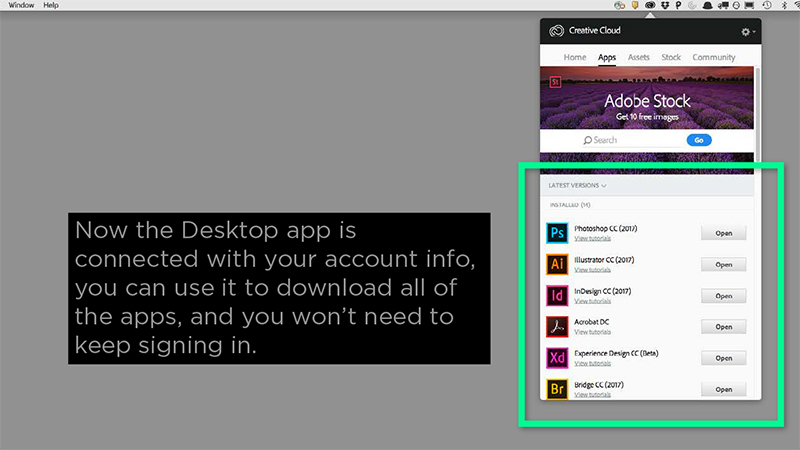Click Open button for Illustrator CC
This screenshot has height=450, width=800.
723,264
